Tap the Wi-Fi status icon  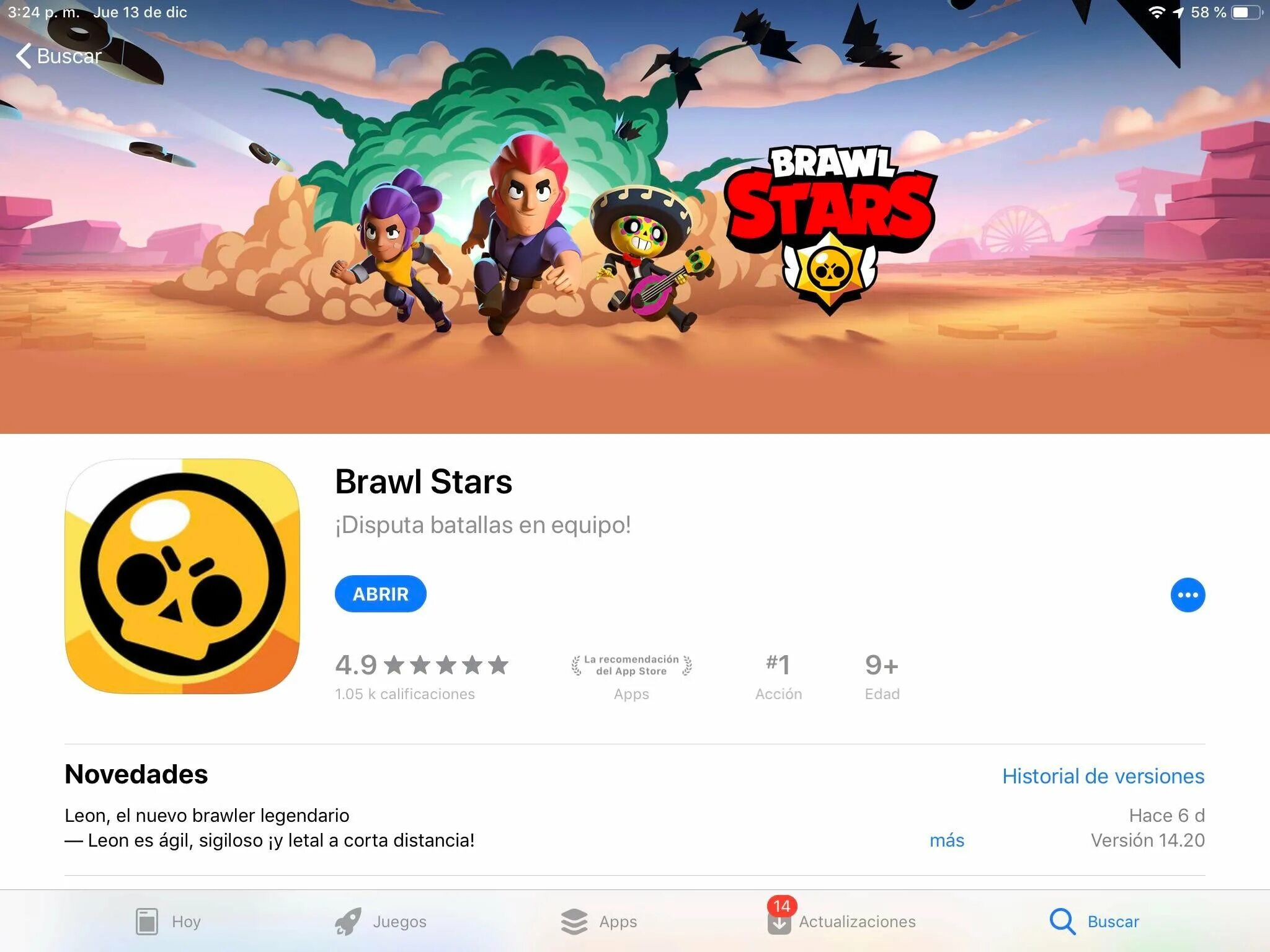pyautogui.click(x=1157, y=12)
